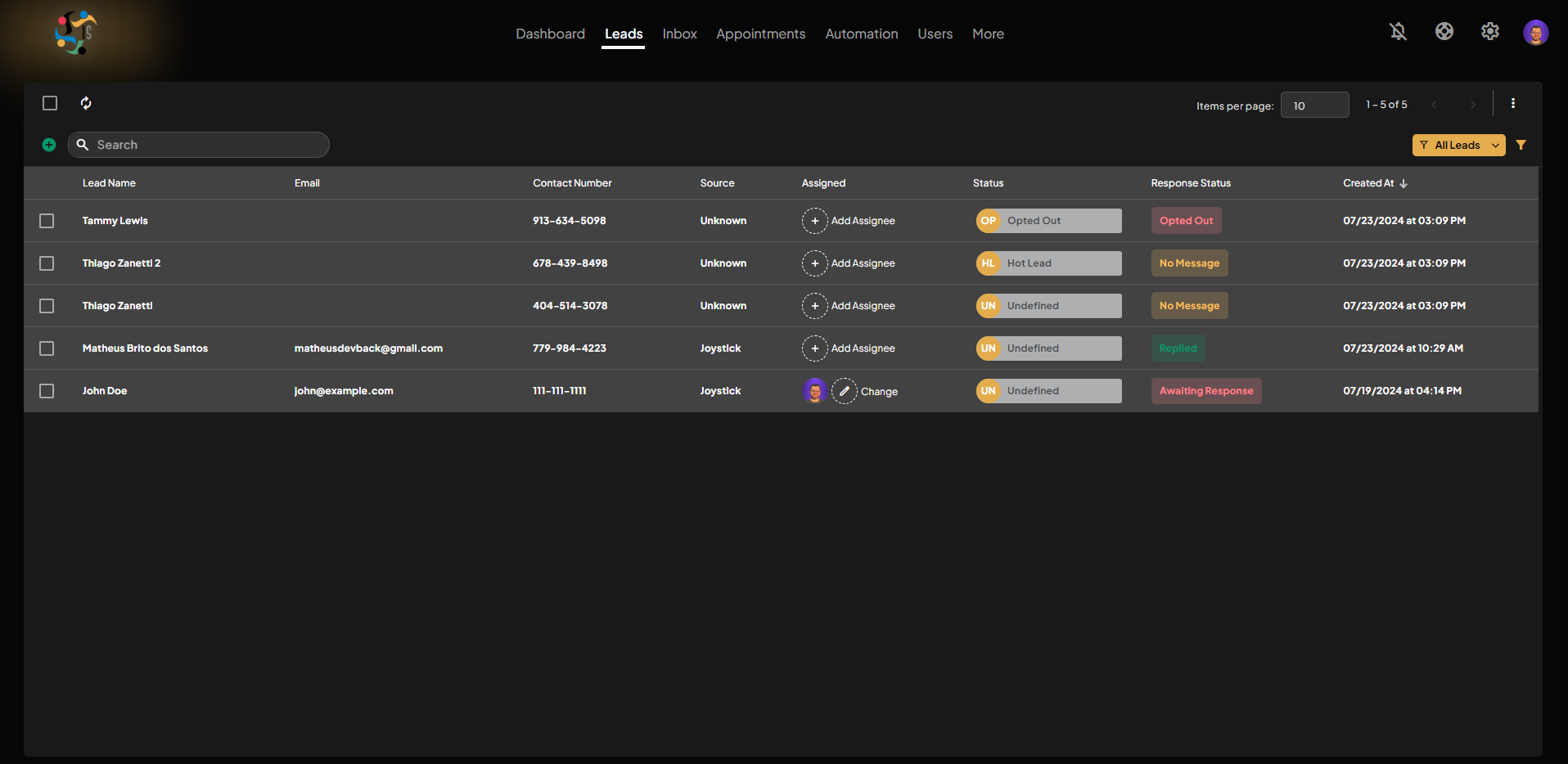The image size is (1568, 764).
Task: Click the muted notifications bell icon
Action: 1398,32
